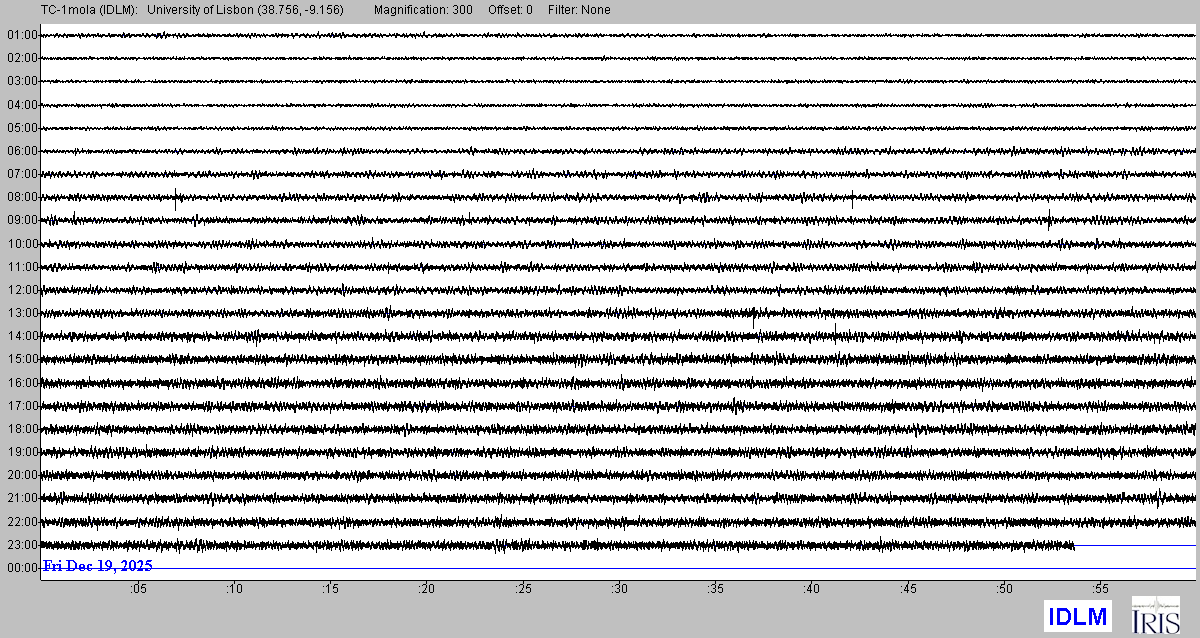Click the Fri Dec 19, 2025 date label
The height and width of the screenshot is (638, 1200).
97,566
